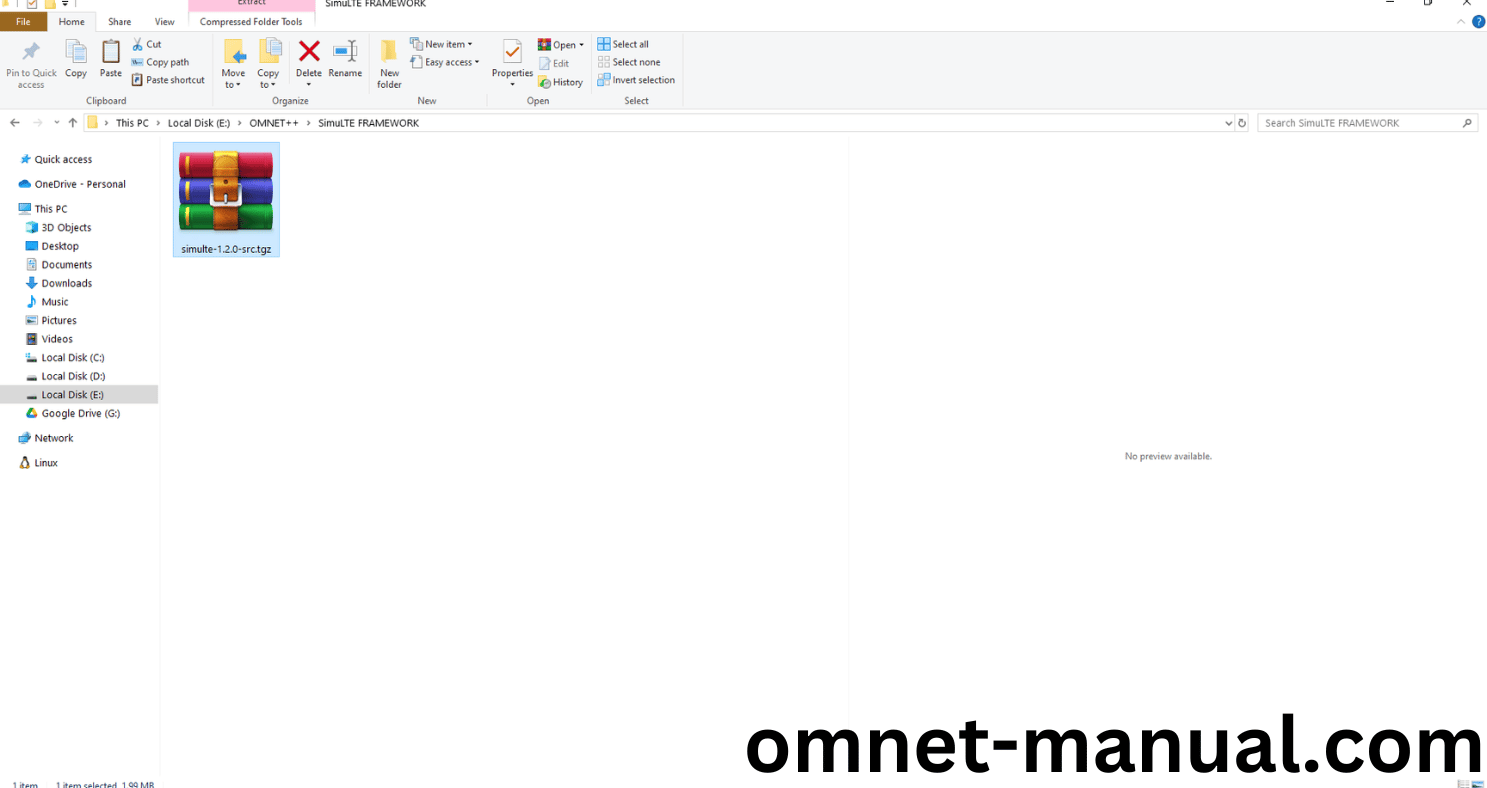The image size is (1487, 788).
Task: Click the Search SimuLTE FRAMEWORK box
Action: coord(1360,123)
